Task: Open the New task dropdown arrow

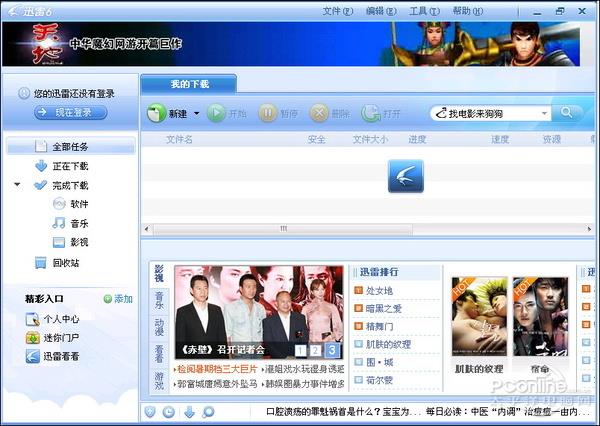Action: pos(197,114)
